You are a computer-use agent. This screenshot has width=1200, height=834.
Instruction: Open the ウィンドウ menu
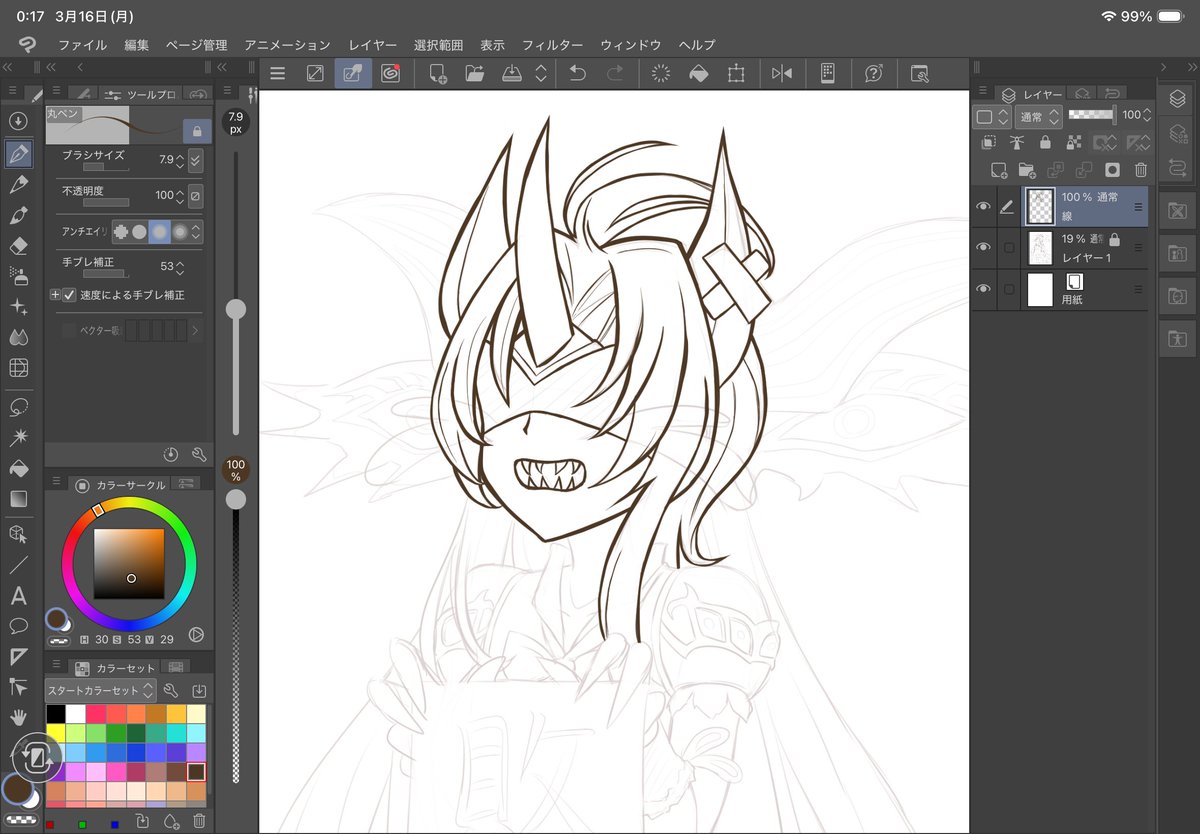(630, 45)
